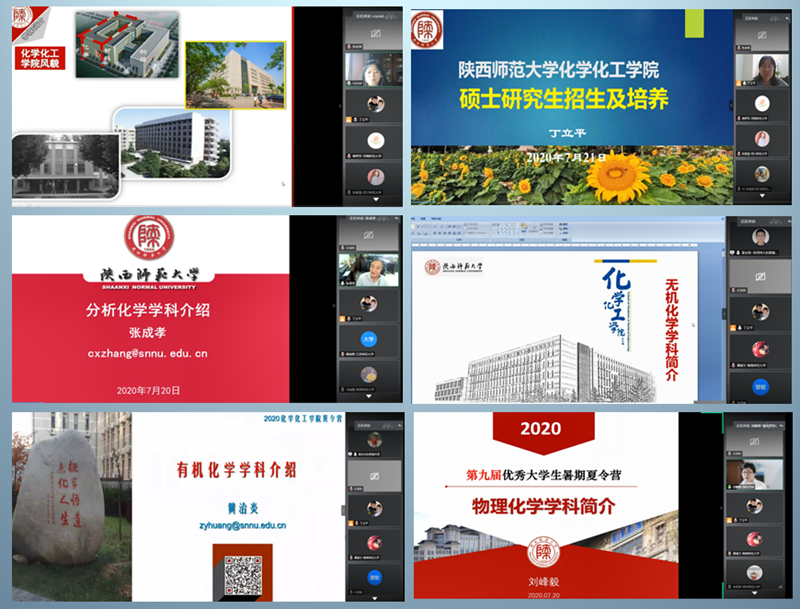Toggle camera-off tile in inorganic chemistry meeting sidebar
This screenshot has width=800, height=609.
761,275
